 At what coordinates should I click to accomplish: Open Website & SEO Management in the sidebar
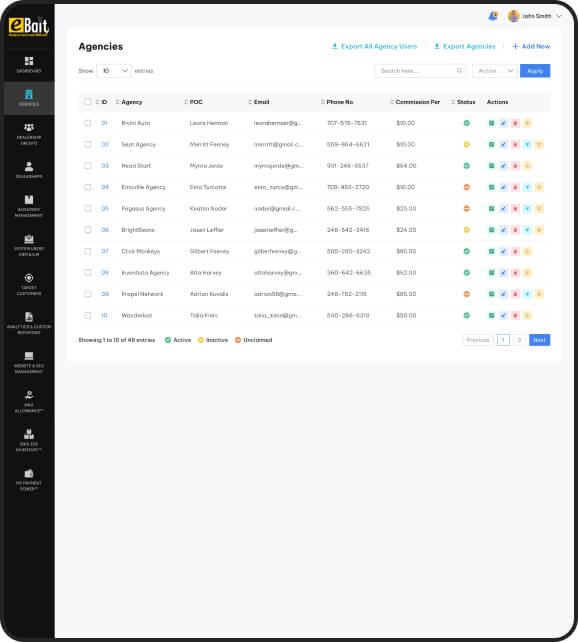[29, 362]
